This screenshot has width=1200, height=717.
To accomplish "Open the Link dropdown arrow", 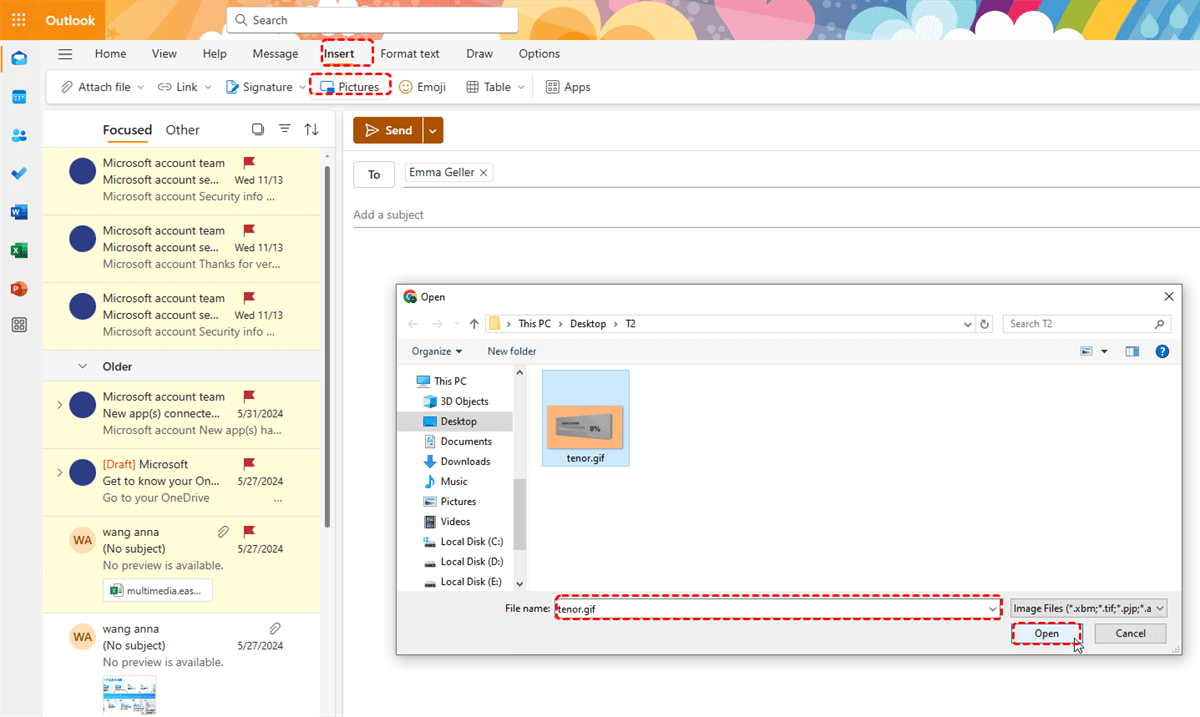I will coord(208,87).
